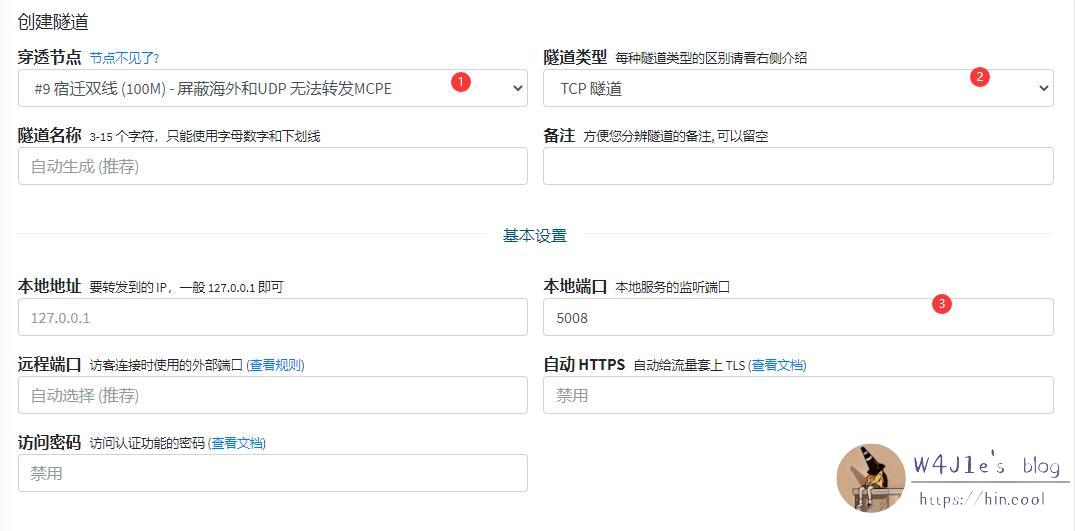Click the 本地端口 field showing 5008

tap(797, 317)
